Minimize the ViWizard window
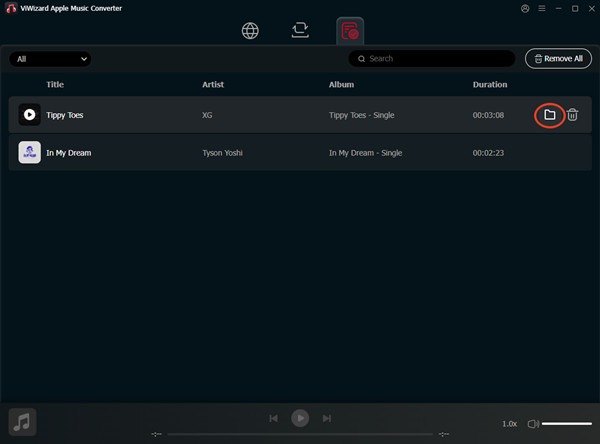This screenshot has height=444, width=600. [558, 8]
